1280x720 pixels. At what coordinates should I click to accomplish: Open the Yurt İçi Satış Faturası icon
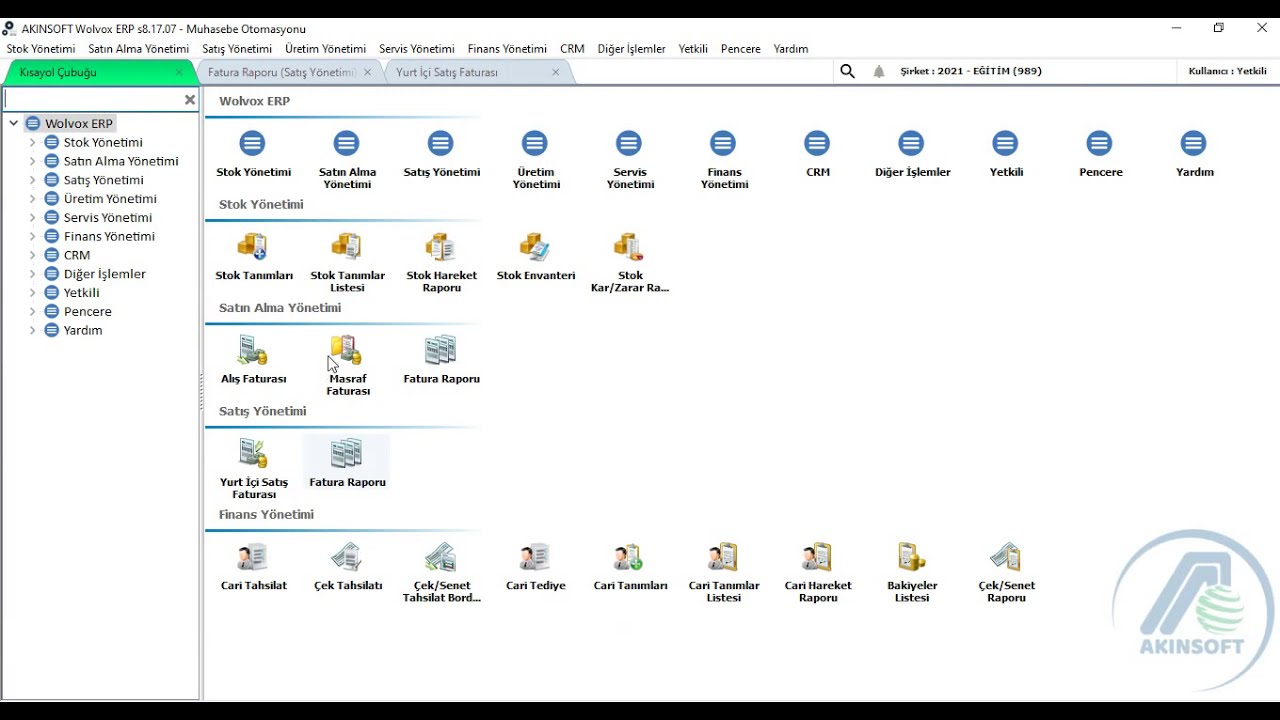253,454
